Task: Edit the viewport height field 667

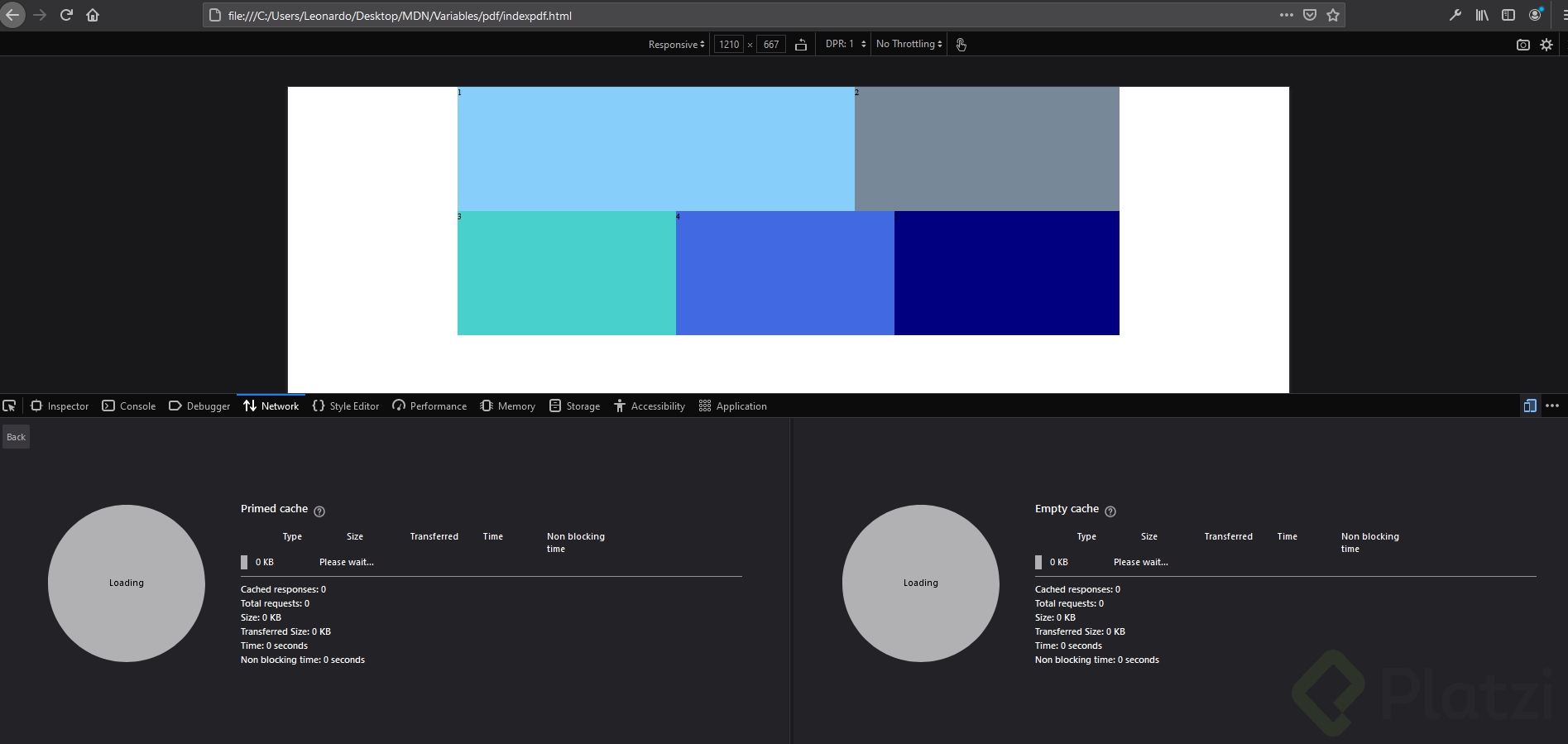Action: pos(771,45)
